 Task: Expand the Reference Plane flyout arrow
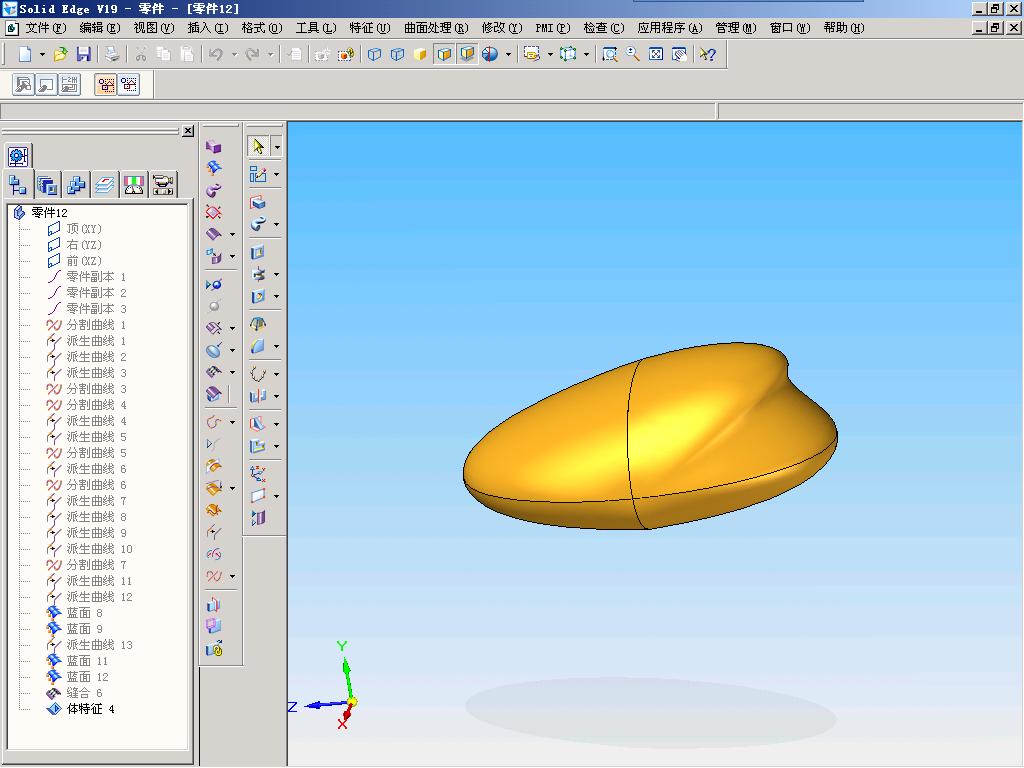277,496
